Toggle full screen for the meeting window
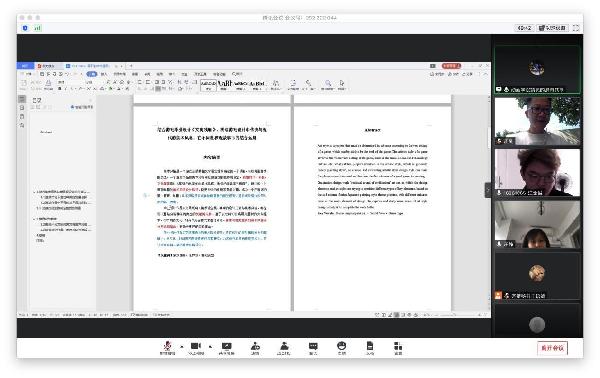The image size is (600, 378). click(576, 28)
